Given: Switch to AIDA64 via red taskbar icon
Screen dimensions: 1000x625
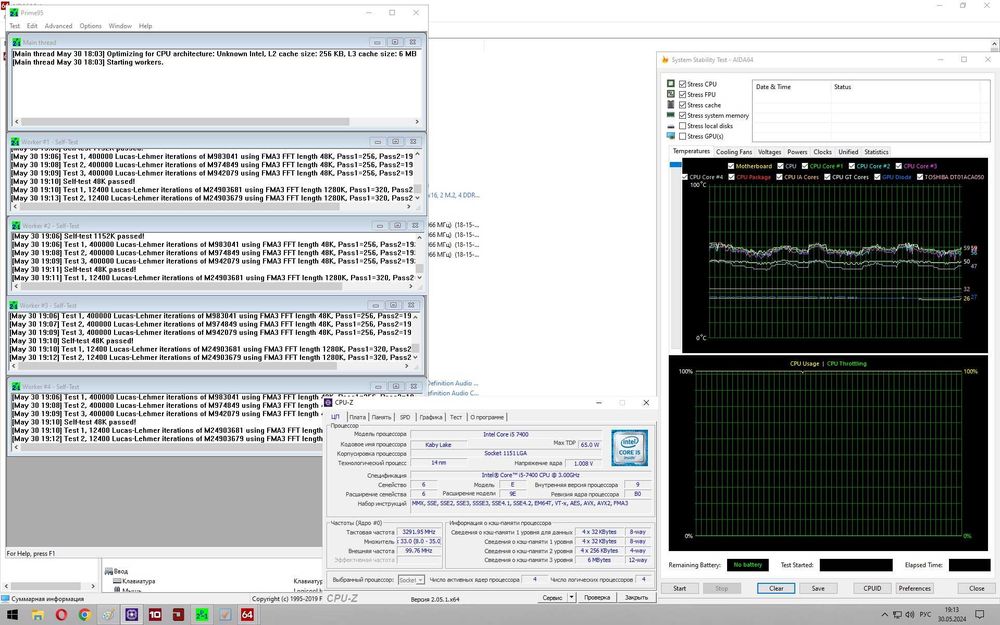Looking at the screenshot, I should coord(246,615).
